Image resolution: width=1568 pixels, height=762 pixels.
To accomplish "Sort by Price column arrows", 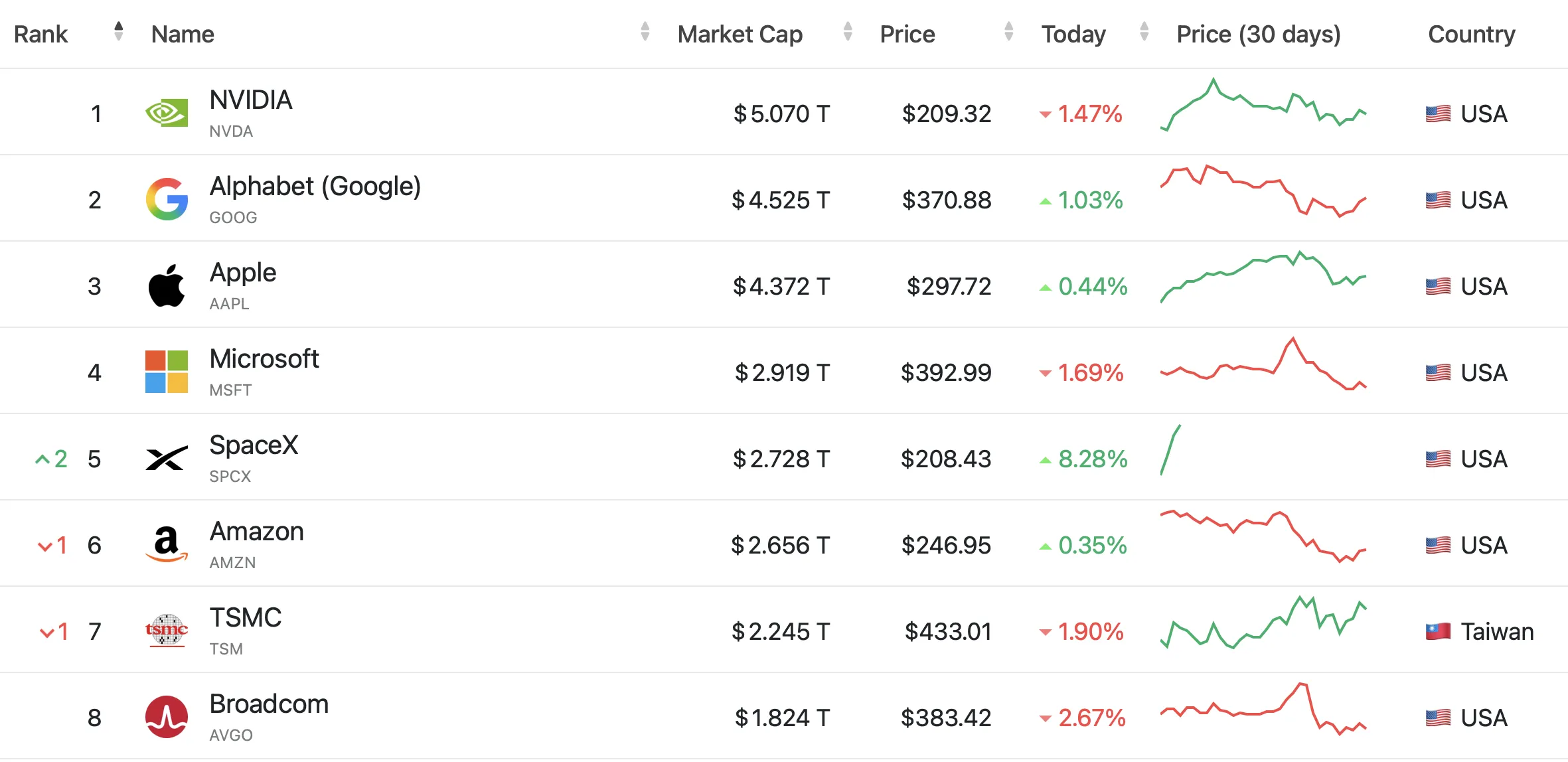I will click(x=1009, y=31).
